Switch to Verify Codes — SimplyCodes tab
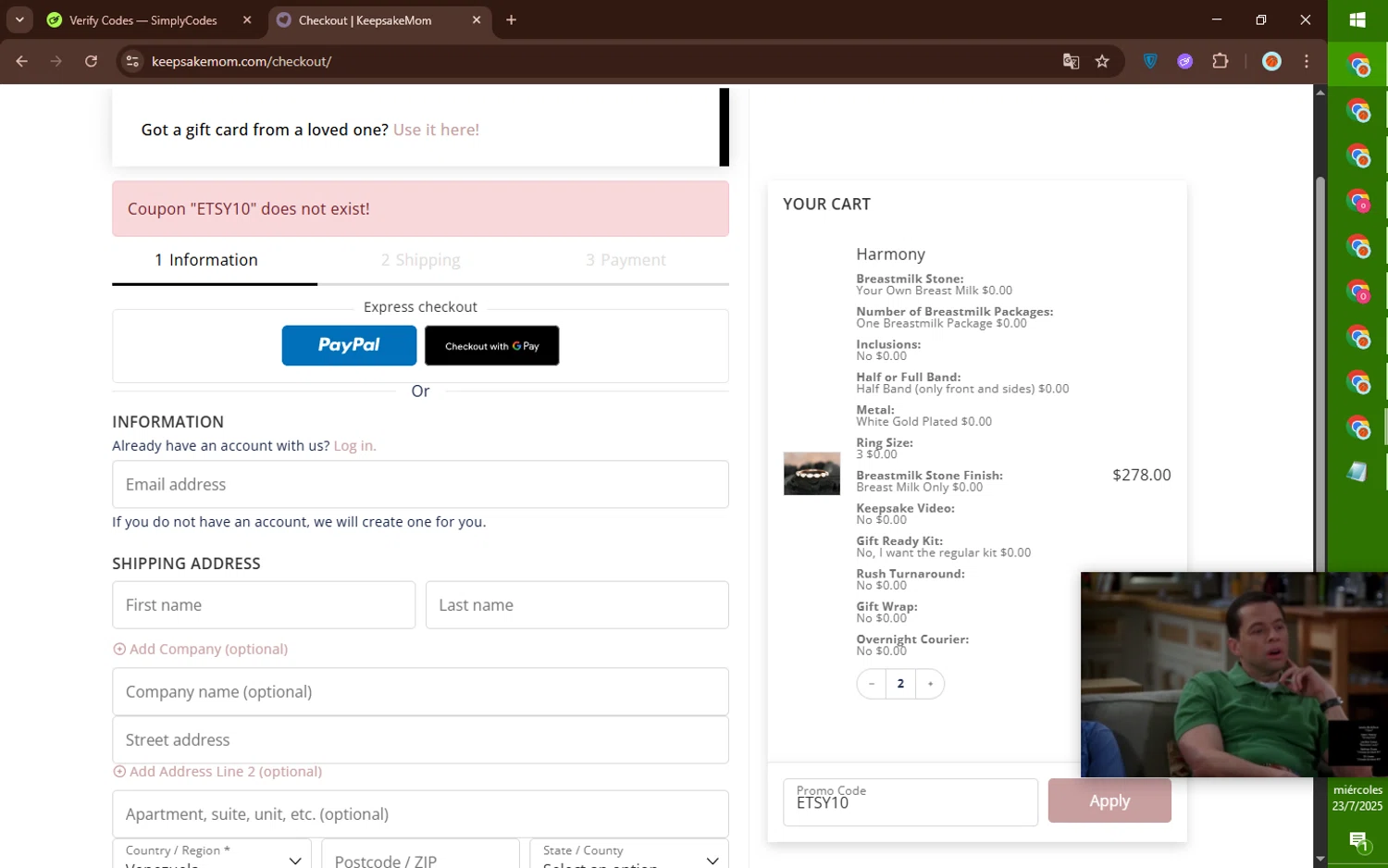 coord(143,19)
